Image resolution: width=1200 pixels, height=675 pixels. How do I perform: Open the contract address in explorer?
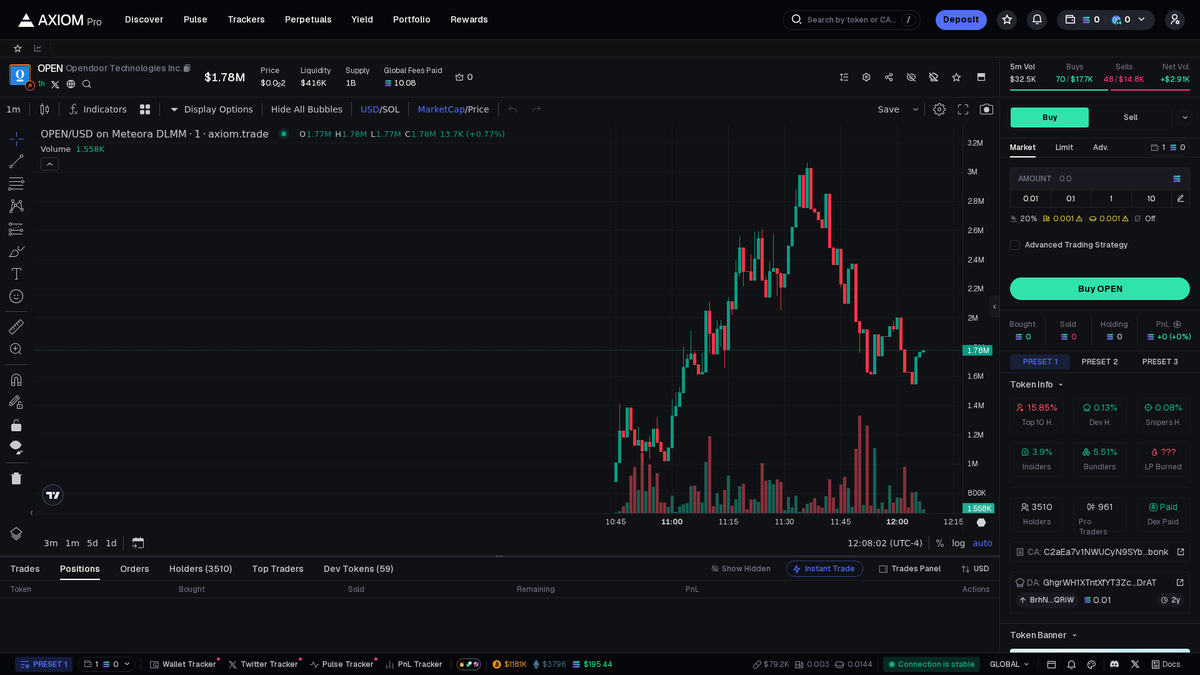(1180, 552)
